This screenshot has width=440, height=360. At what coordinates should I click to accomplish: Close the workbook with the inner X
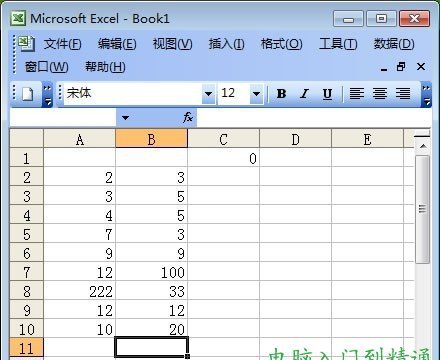(421, 67)
